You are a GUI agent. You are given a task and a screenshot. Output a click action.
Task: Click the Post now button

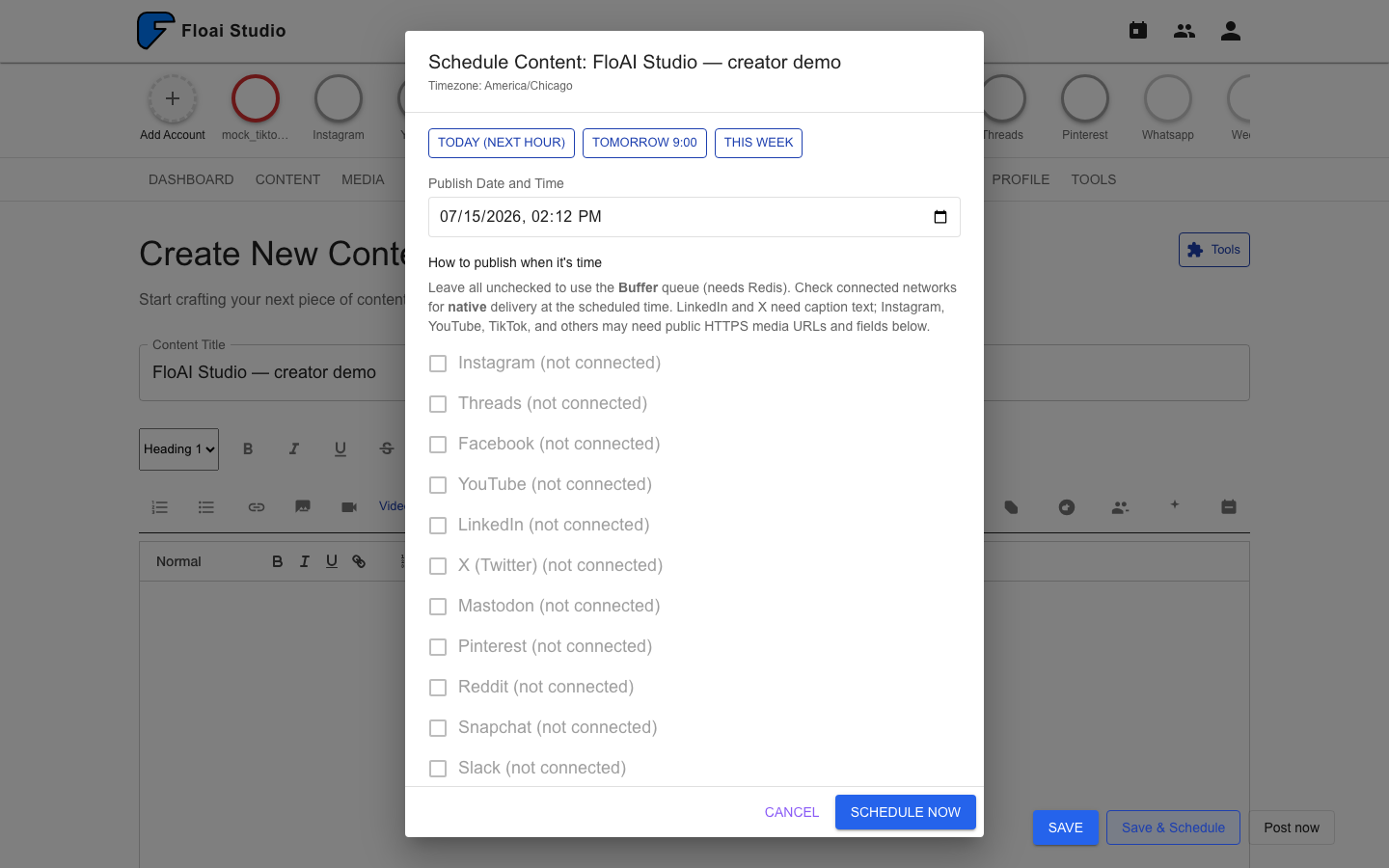(1292, 827)
